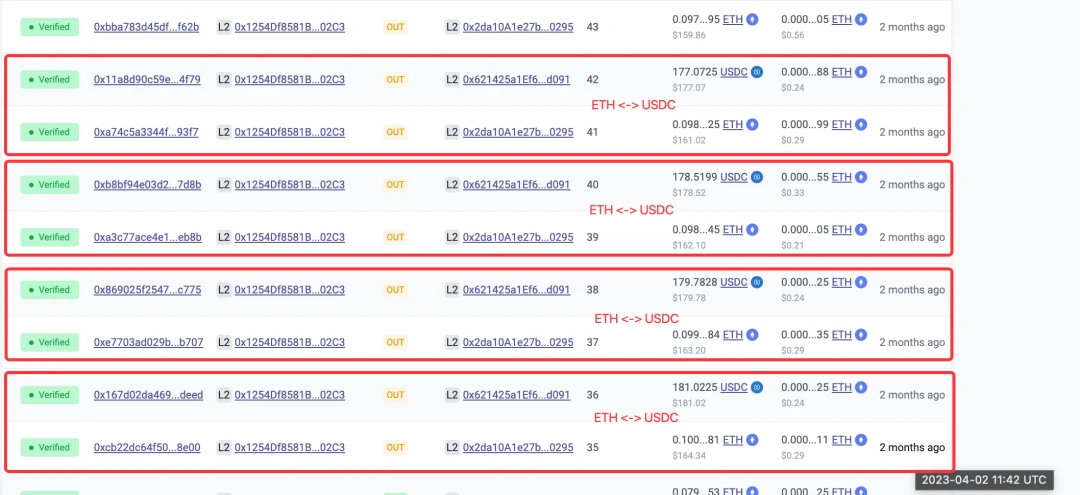The height and width of the screenshot is (495, 1080).
Task: Click USDC token icon beside 181.0225 amount
Action: 757,387
